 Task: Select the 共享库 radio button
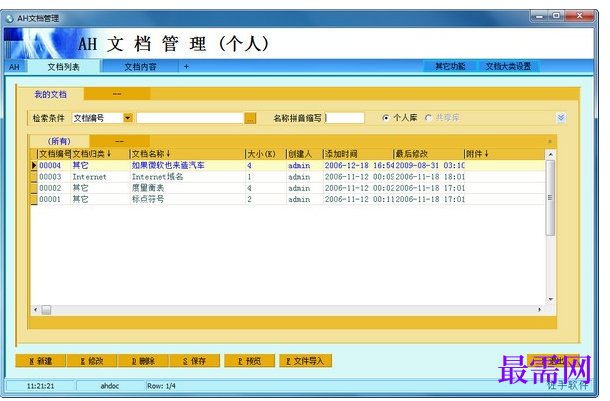[x=428, y=117]
